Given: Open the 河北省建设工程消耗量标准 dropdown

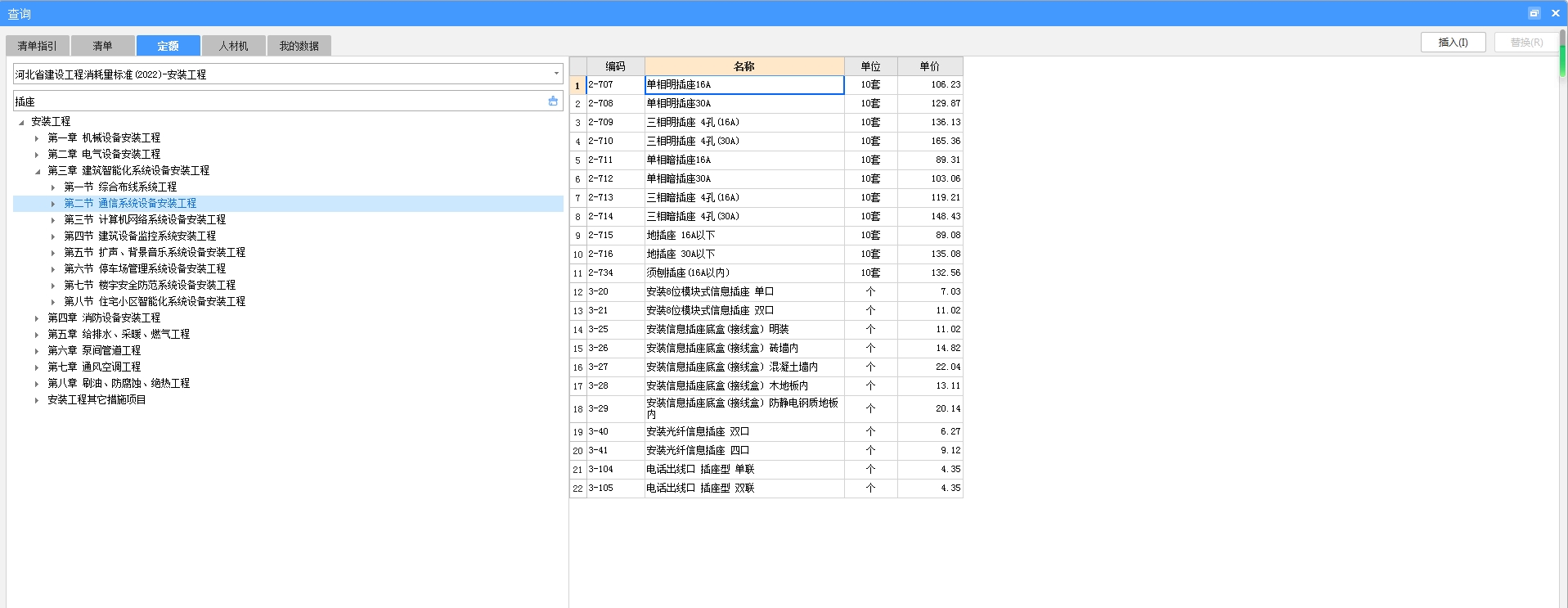Looking at the screenshot, I should point(556,74).
